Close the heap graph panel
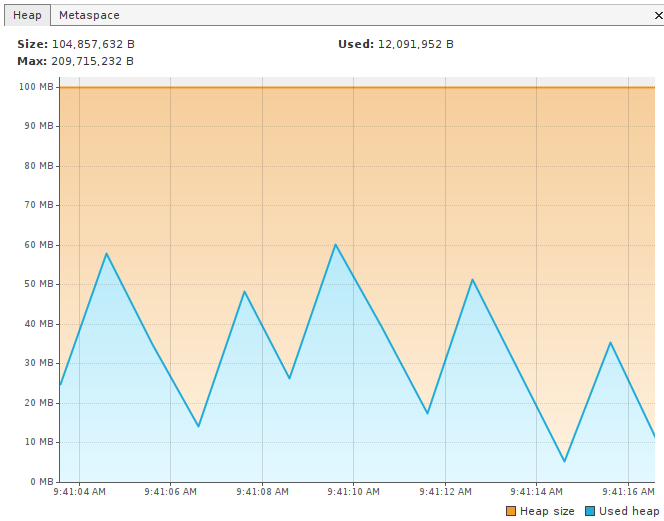Screen dimensions: 664x521 tap(658, 16)
